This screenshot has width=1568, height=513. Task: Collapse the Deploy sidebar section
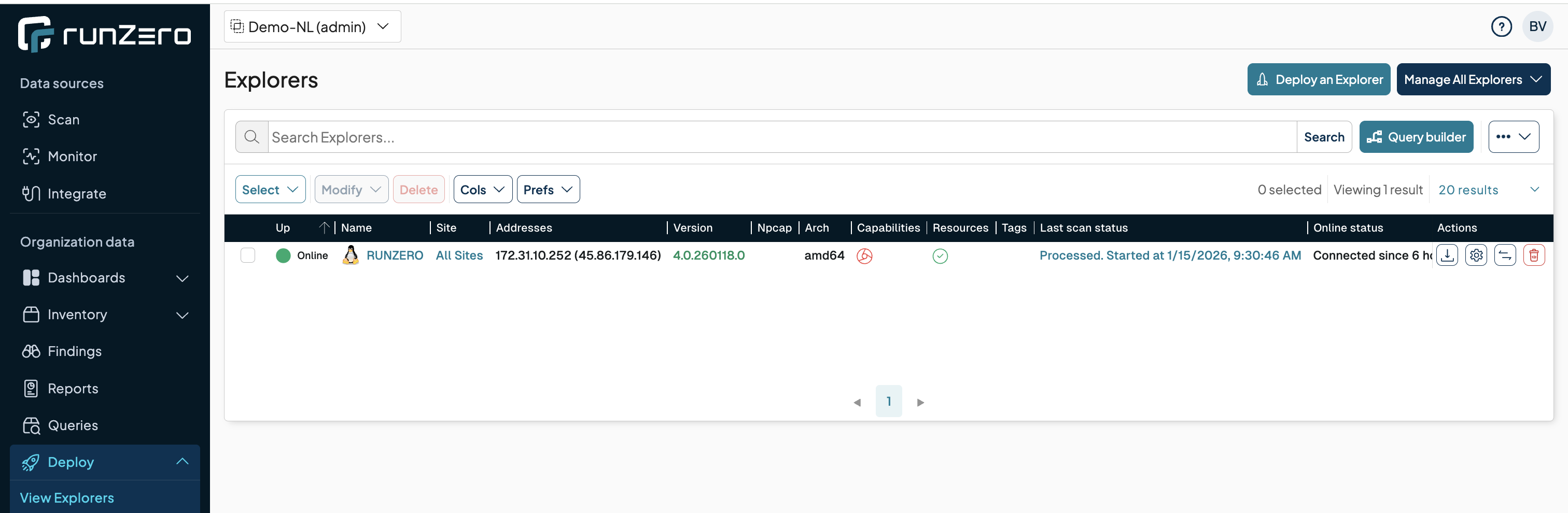182,462
